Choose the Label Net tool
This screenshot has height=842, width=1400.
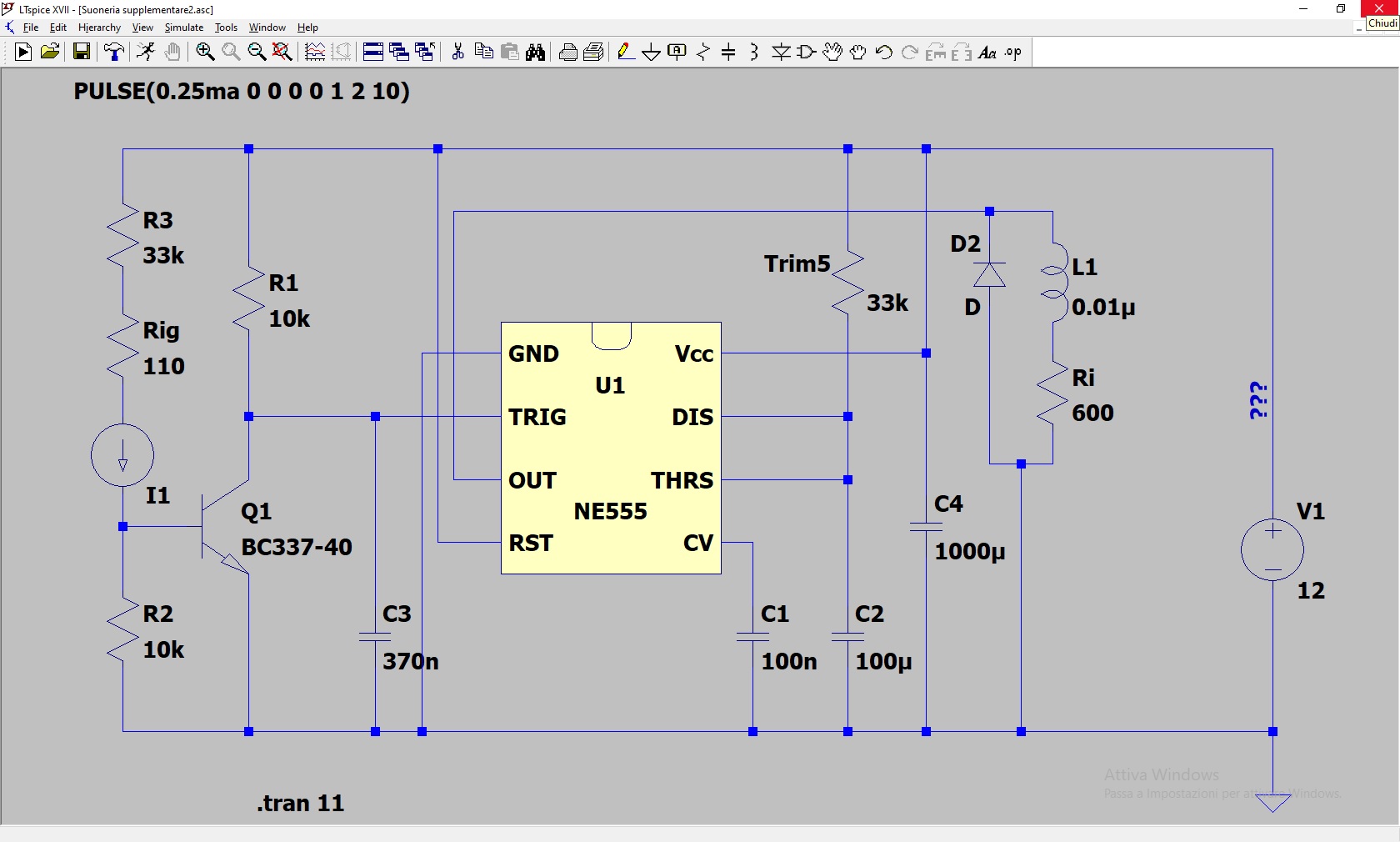click(x=677, y=53)
